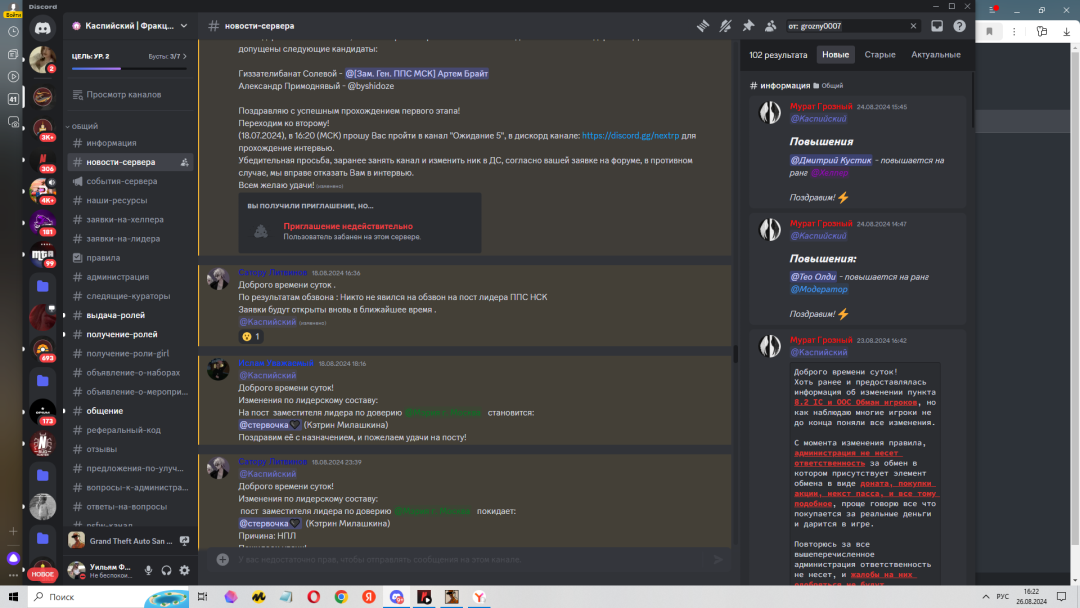Screen dimensions: 1080x608
Task: Click the Windows taskbar Поиск search box
Action: tap(107, 597)
